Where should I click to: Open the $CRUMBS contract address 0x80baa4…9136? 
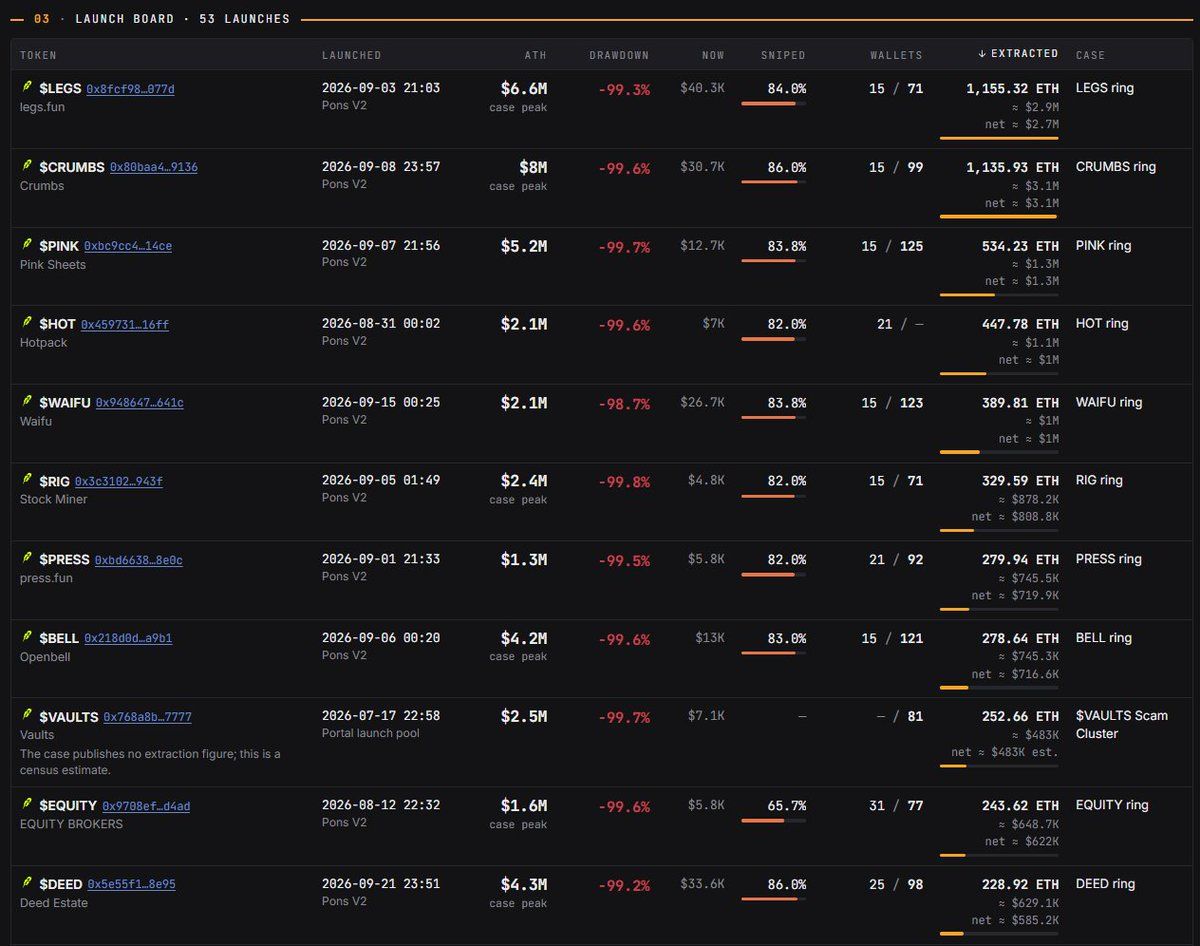[x=154, y=167]
